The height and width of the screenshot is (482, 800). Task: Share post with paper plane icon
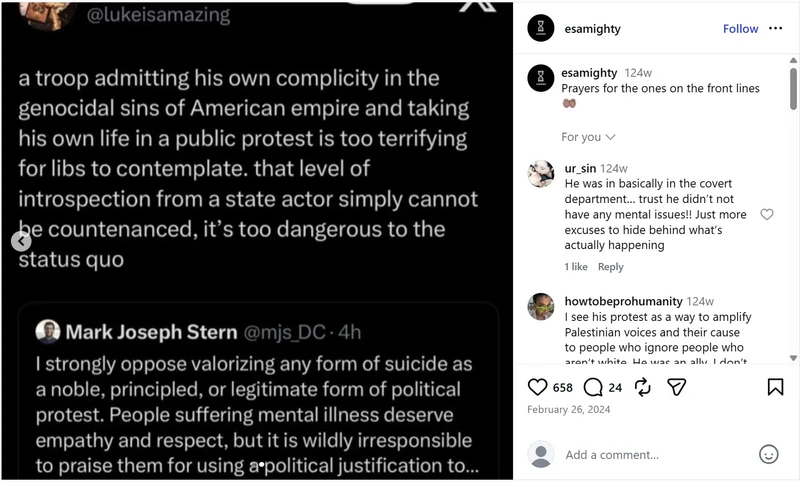pos(677,387)
